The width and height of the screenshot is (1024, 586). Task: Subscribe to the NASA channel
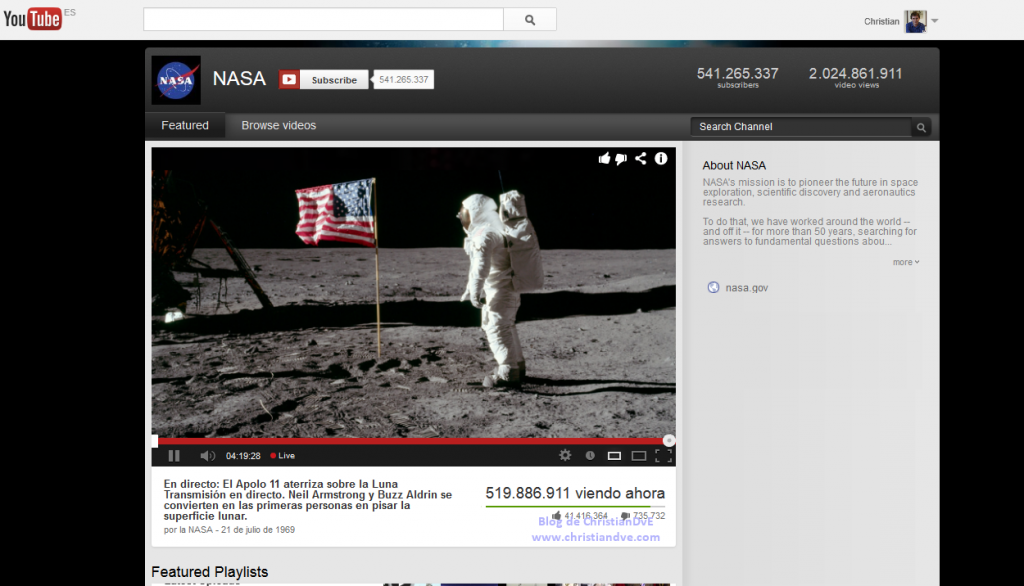334,80
